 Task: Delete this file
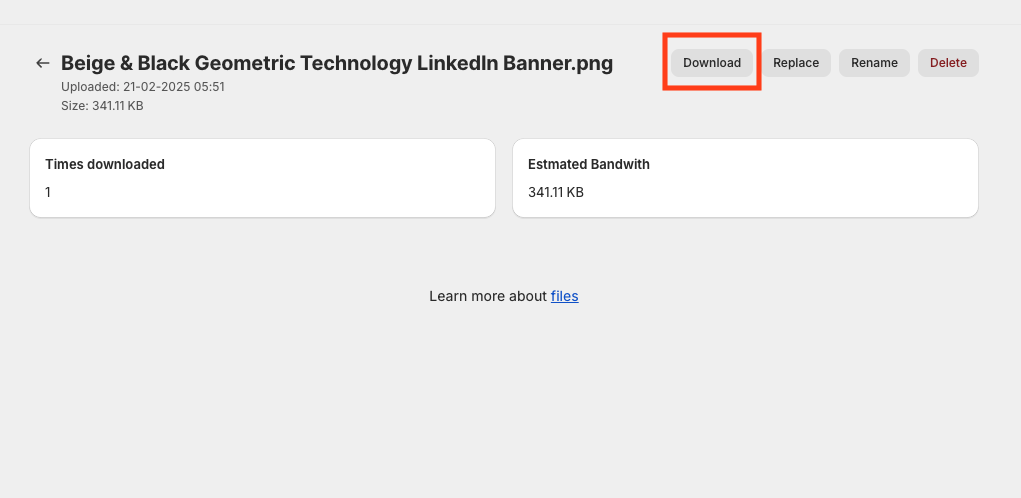click(x=948, y=63)
